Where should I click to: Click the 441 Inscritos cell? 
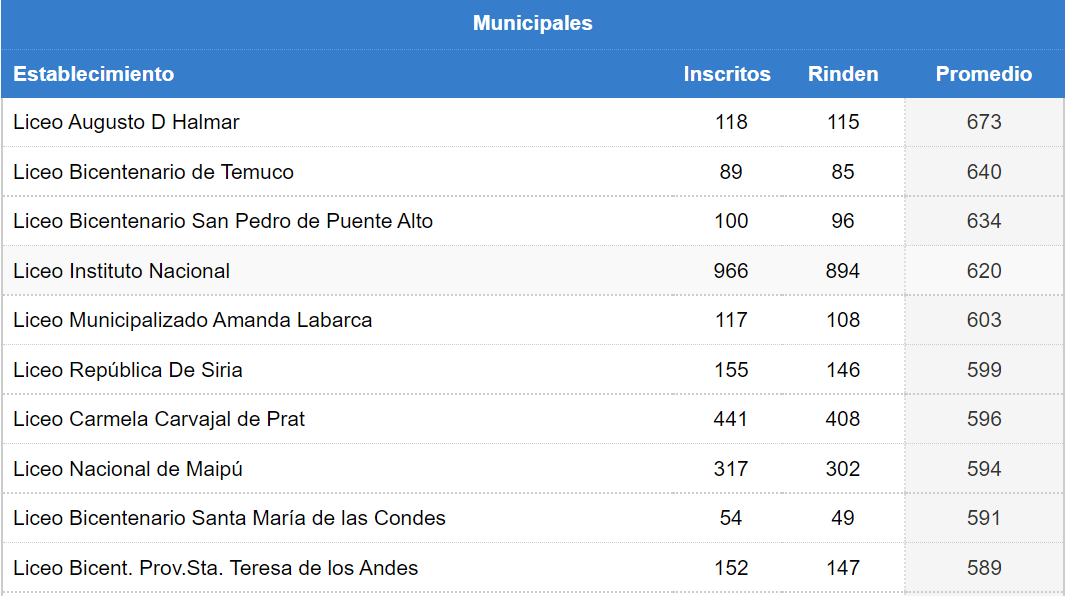pos(731,419)
